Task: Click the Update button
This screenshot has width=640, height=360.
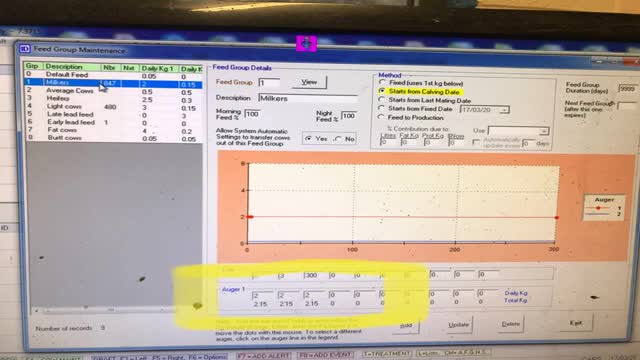Action: click(x=458, y=325)
